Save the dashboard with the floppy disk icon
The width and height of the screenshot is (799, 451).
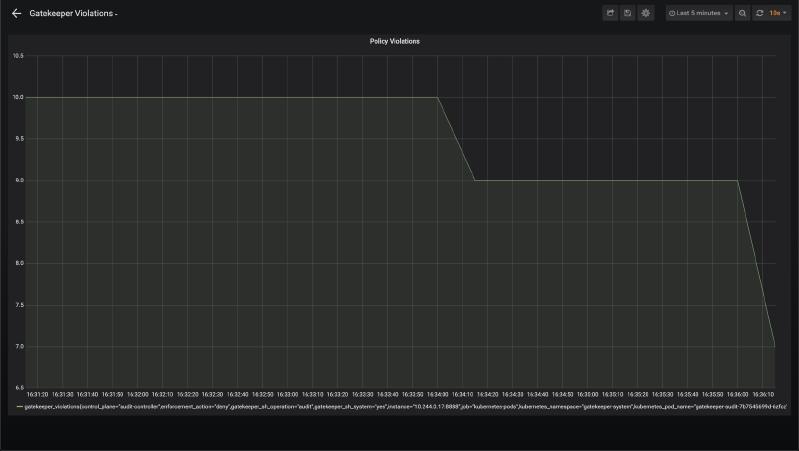627,13
